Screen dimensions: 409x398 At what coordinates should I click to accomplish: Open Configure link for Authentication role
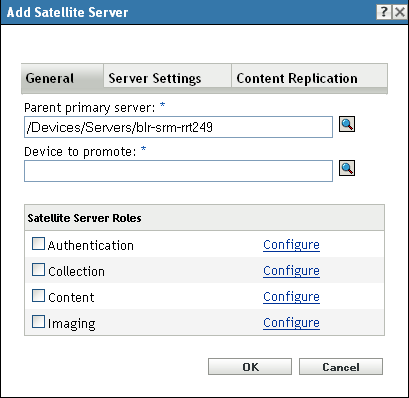click(291, 245)
